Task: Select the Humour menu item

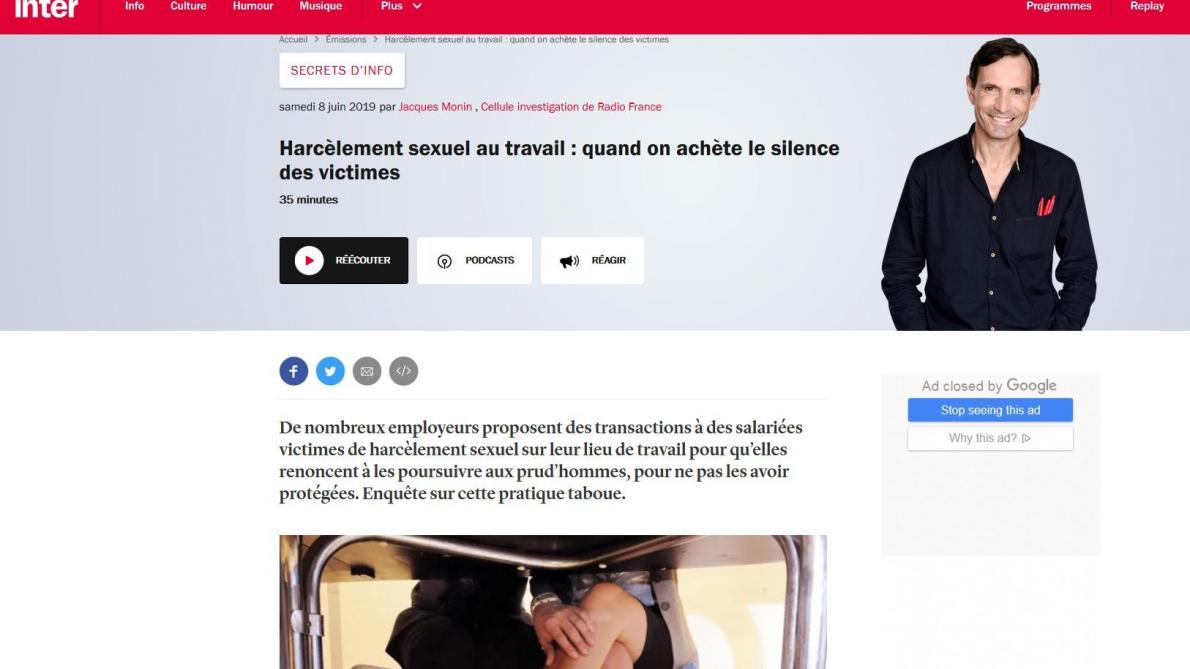Action: pos(253,6)
